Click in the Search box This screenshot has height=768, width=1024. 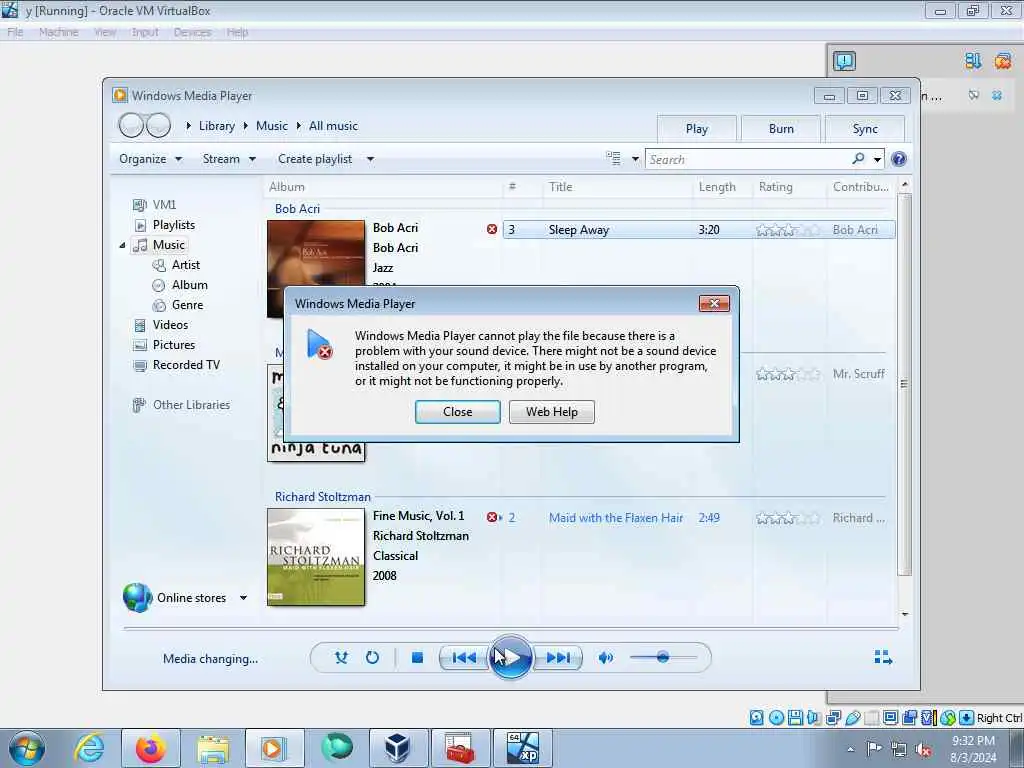tap(747, 159)
